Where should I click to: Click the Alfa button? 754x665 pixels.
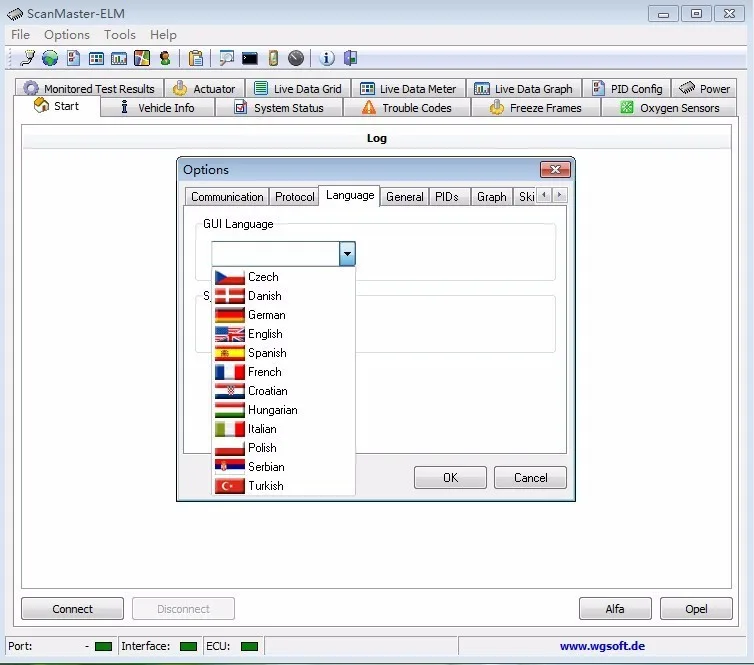pos(615,609)
